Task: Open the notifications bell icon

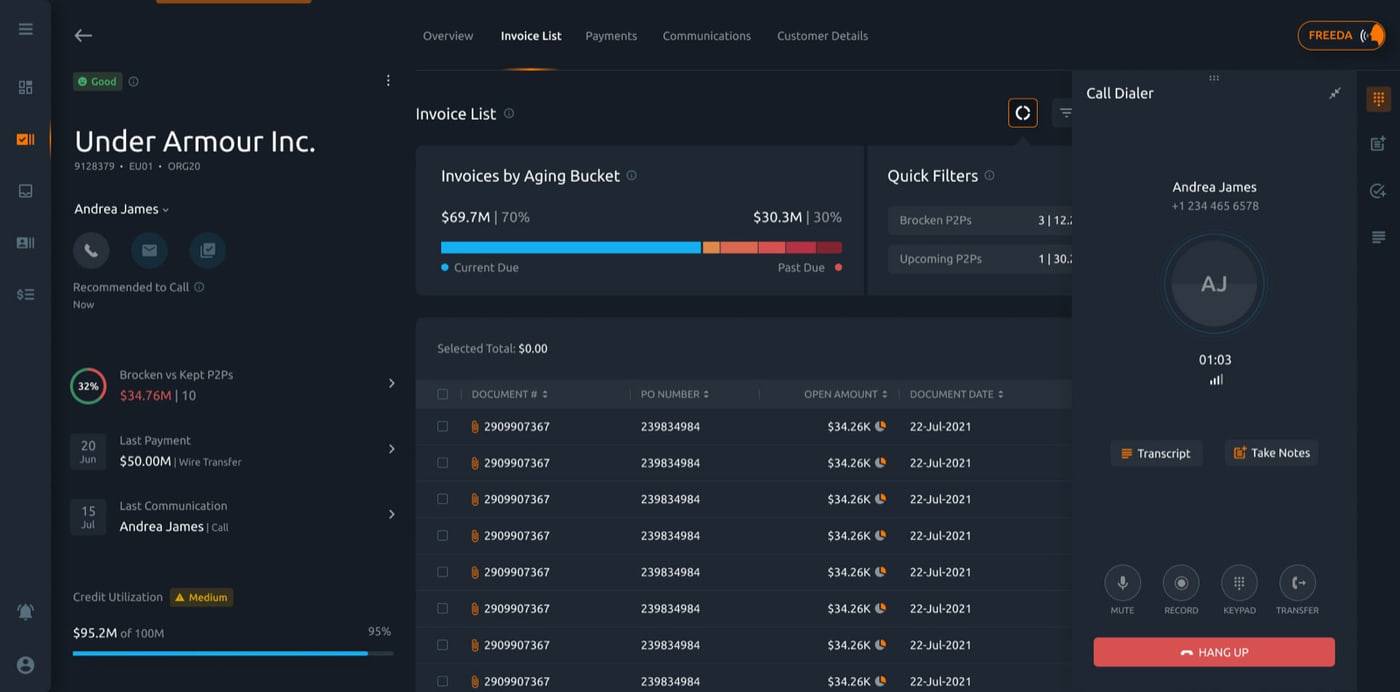Action: click(26, 612)
